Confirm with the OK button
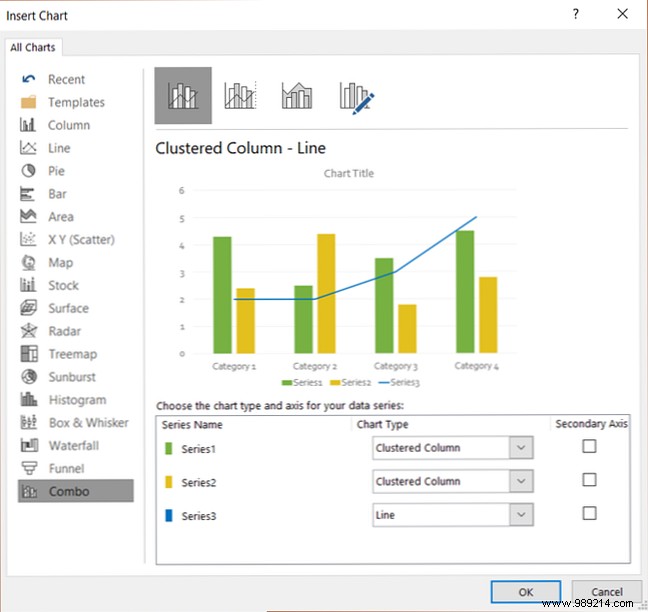Image resolution: width=648 pixels, height=612 pixels. (x=526, y=592)
